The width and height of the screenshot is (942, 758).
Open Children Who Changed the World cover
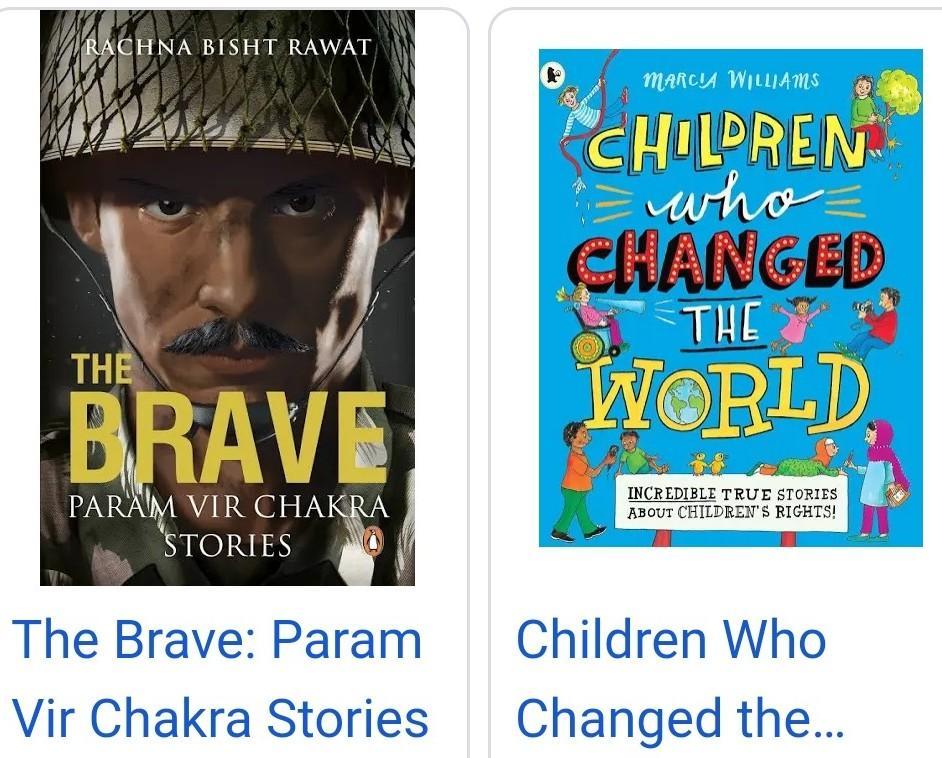click(731, 298)
